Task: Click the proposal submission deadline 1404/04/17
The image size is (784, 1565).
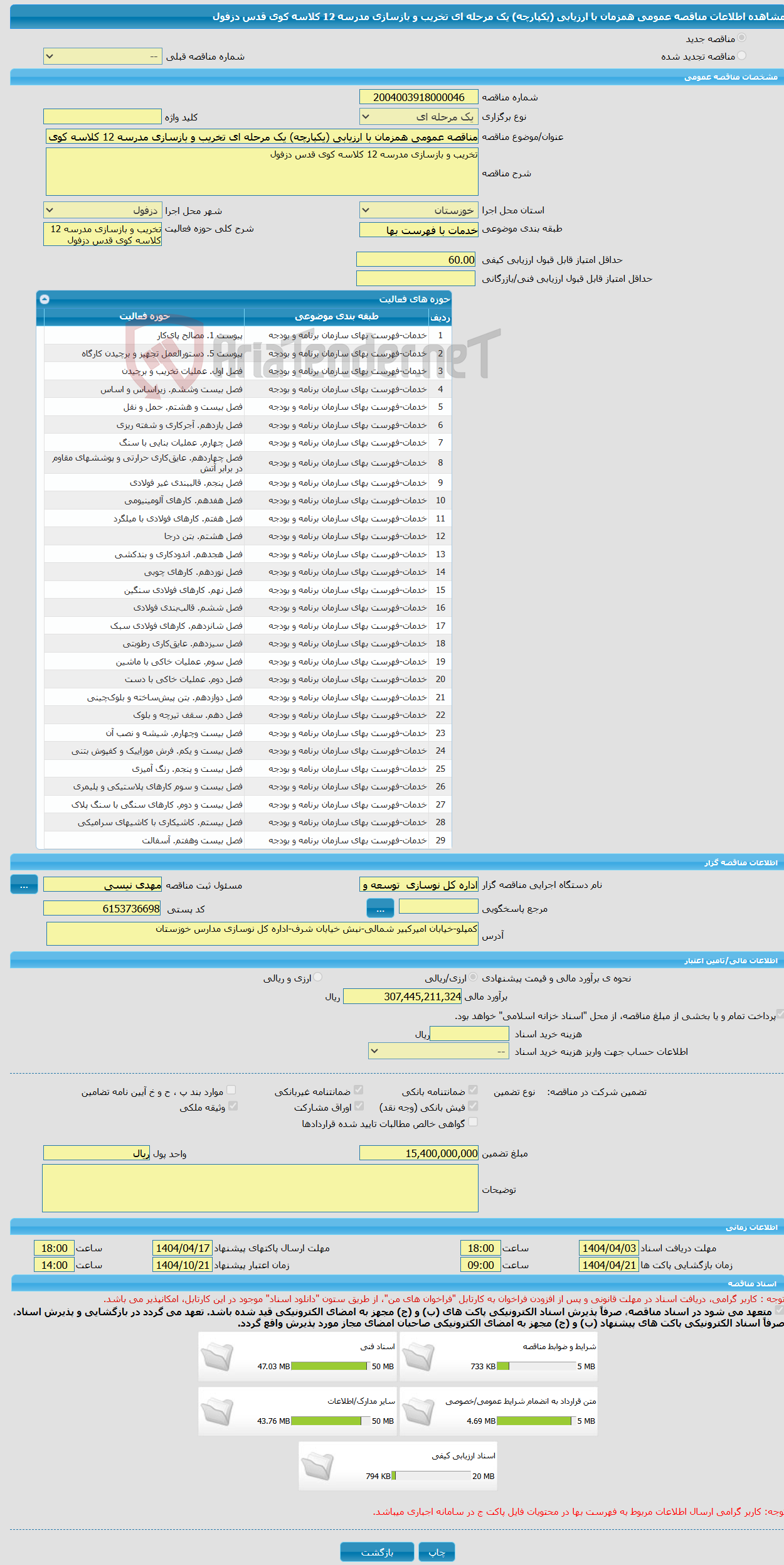Action: tap(183, 1248)
